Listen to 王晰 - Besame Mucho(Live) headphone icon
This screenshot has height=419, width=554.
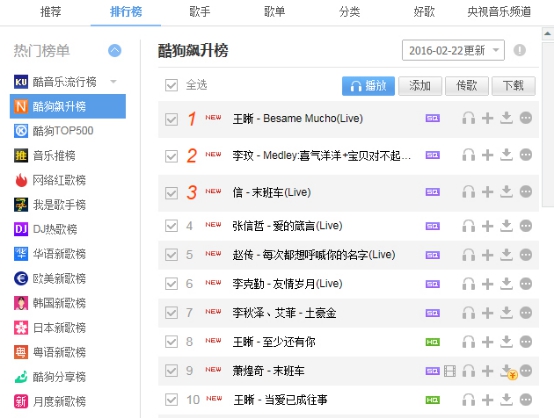[468, 118]
